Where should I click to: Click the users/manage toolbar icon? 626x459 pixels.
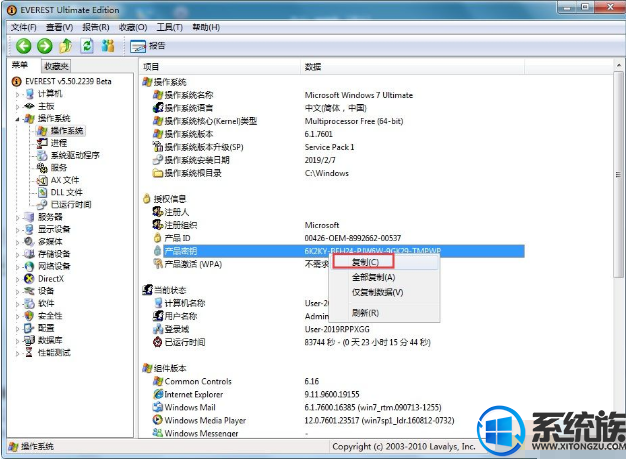(x=108, y=46)
